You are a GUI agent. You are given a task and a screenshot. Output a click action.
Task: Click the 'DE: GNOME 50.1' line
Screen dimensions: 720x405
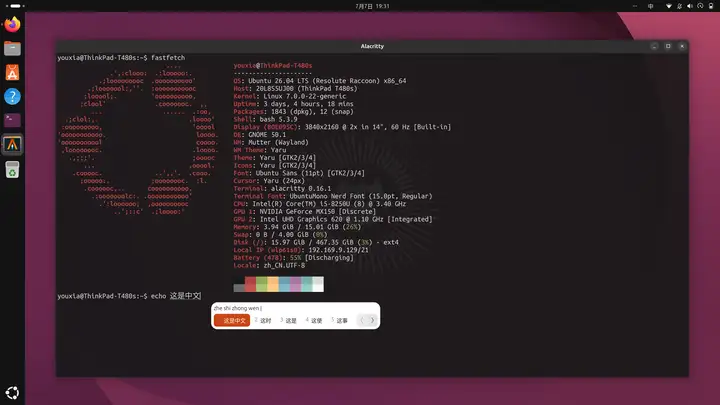pos(259,135)
